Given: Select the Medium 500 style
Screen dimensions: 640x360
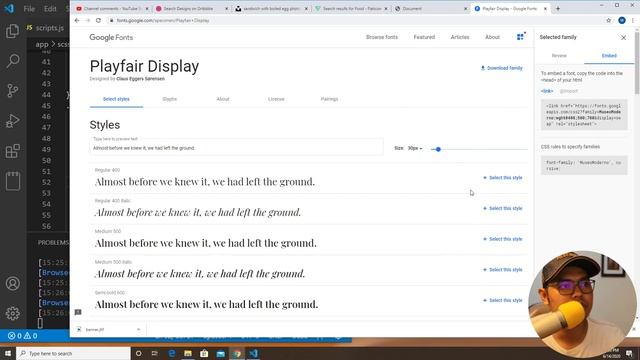Looking at the screenshot, I should [x=502, y=239].
